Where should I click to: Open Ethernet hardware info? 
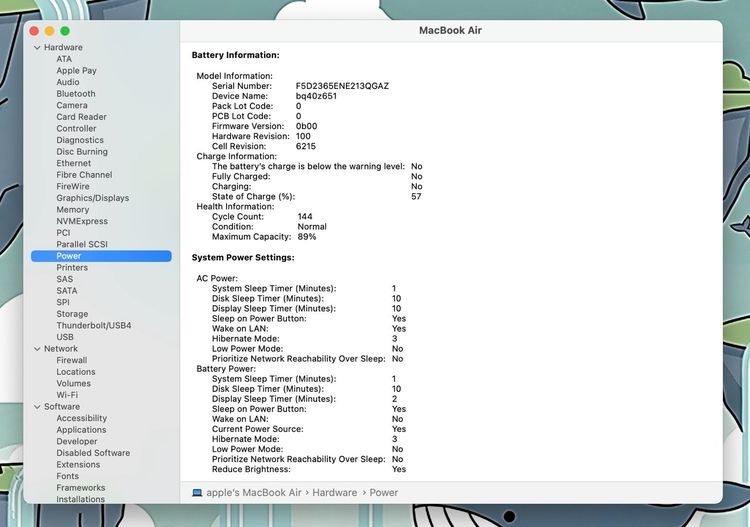coord(74,163)
